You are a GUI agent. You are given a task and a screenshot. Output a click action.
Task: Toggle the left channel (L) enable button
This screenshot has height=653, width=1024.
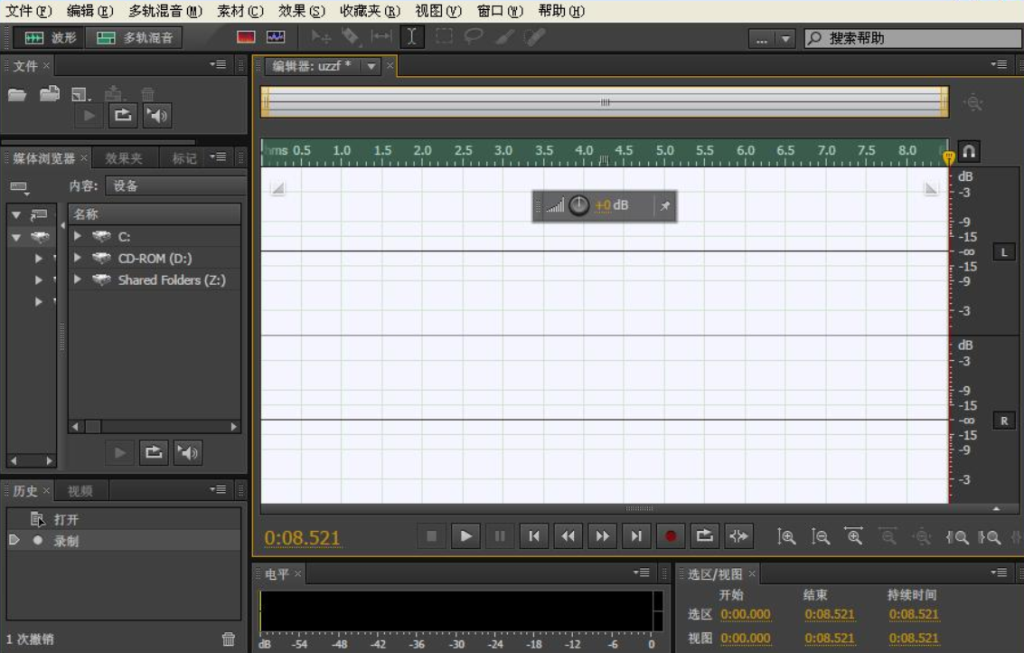click(x=1004, y=252)
